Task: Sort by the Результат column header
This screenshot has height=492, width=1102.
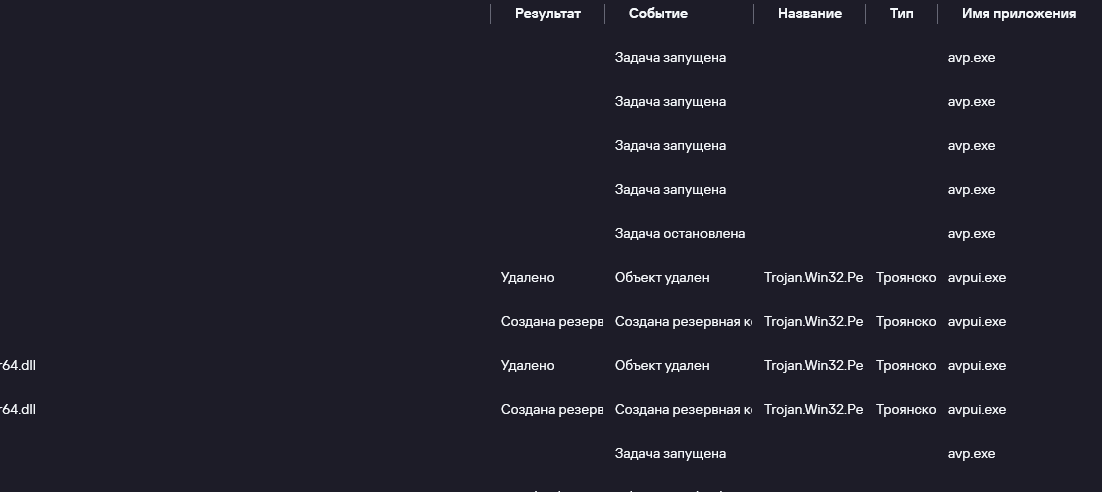Action: [547, 14]
